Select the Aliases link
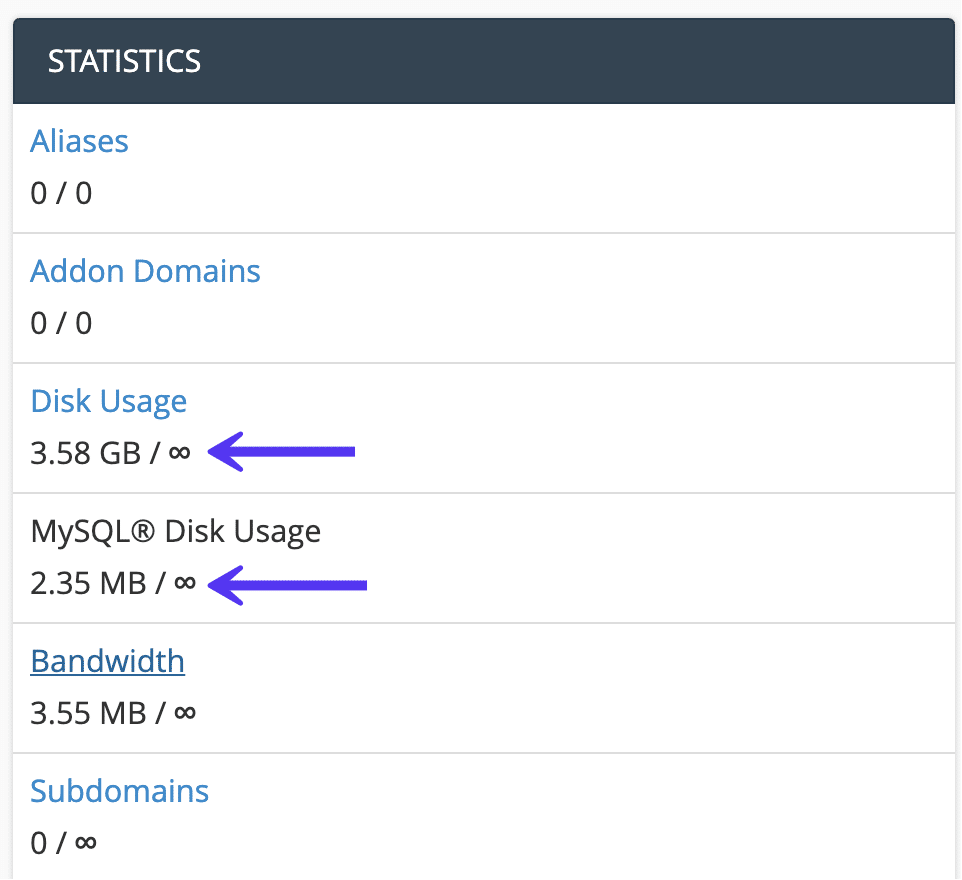Viewport: 962px width, 880px height. point(79,141)
